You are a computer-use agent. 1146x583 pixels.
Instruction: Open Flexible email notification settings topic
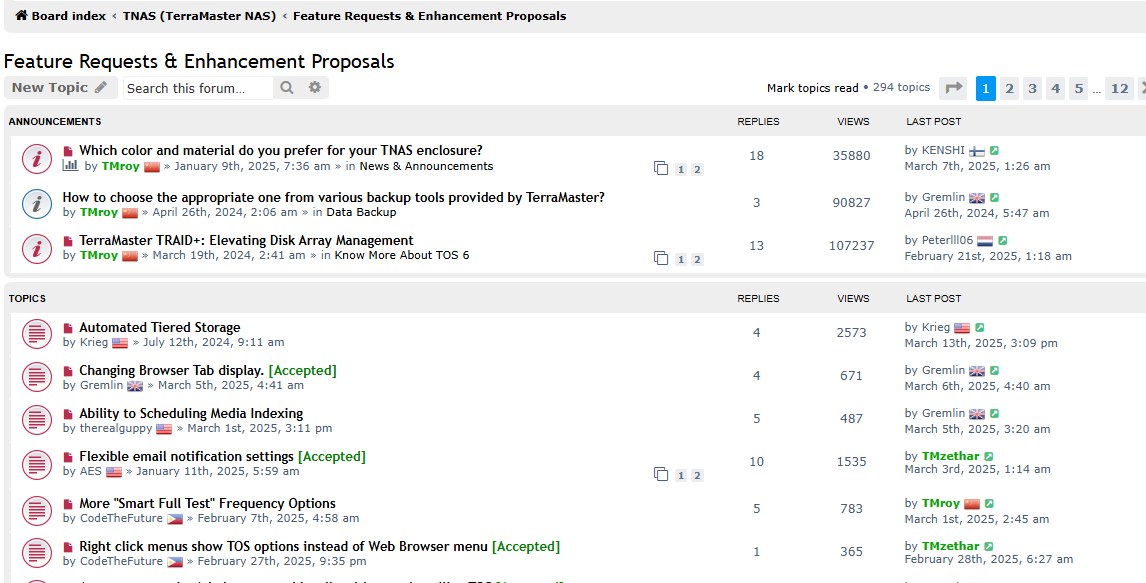tap(186, 457)
